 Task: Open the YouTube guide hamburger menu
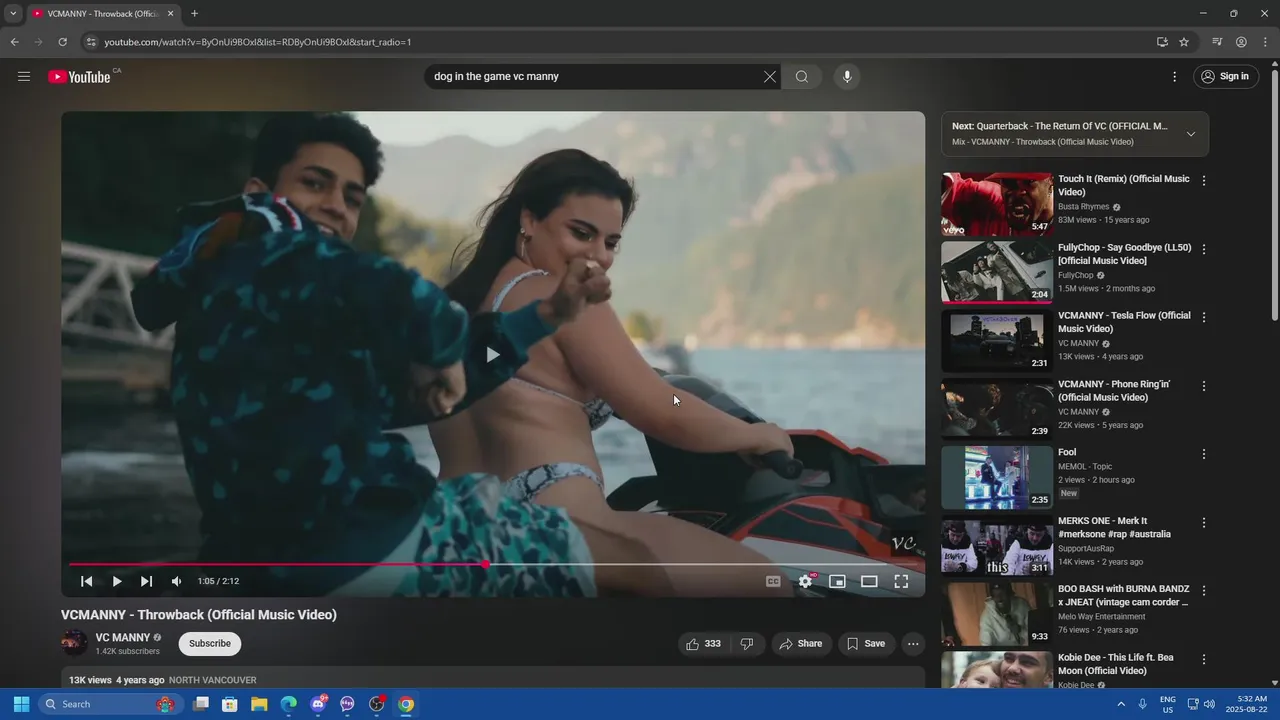click(24, 77)
